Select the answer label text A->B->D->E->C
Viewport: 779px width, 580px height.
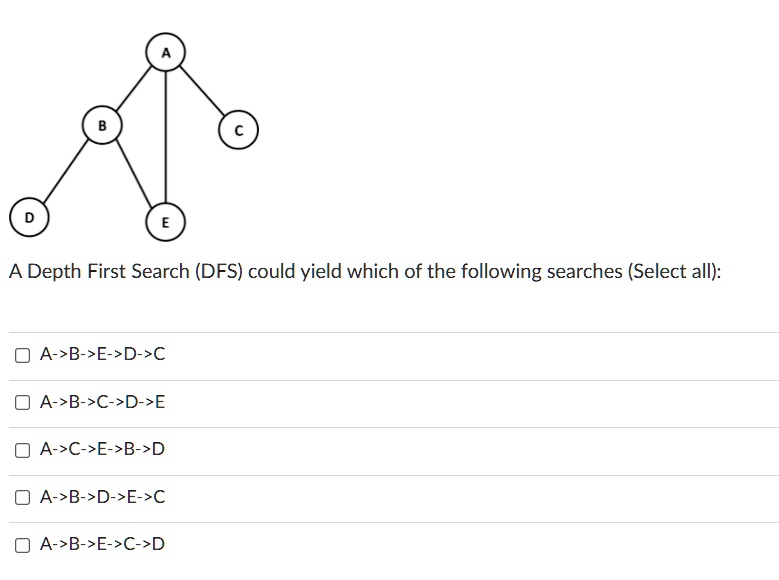point(102,497)
